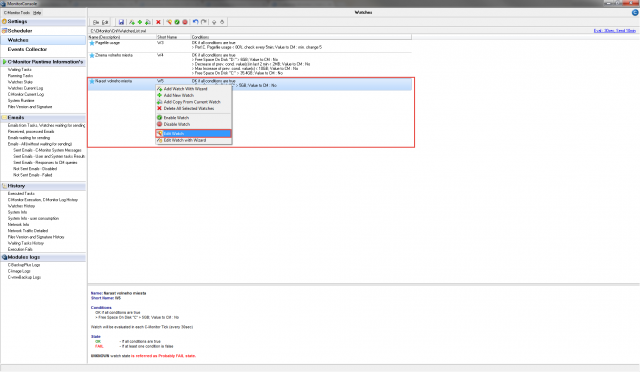
Task: Choose Delete All Selected Watches in context menu
Action: point(193,108)
